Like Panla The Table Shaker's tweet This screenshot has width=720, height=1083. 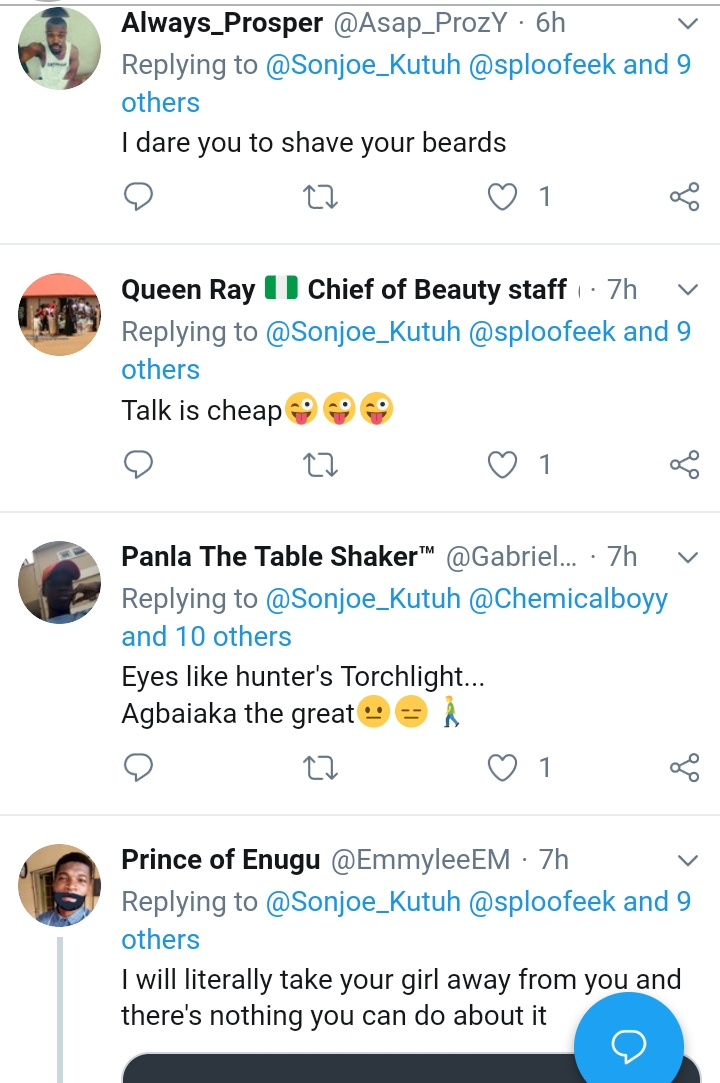click(x=502, y=767)
